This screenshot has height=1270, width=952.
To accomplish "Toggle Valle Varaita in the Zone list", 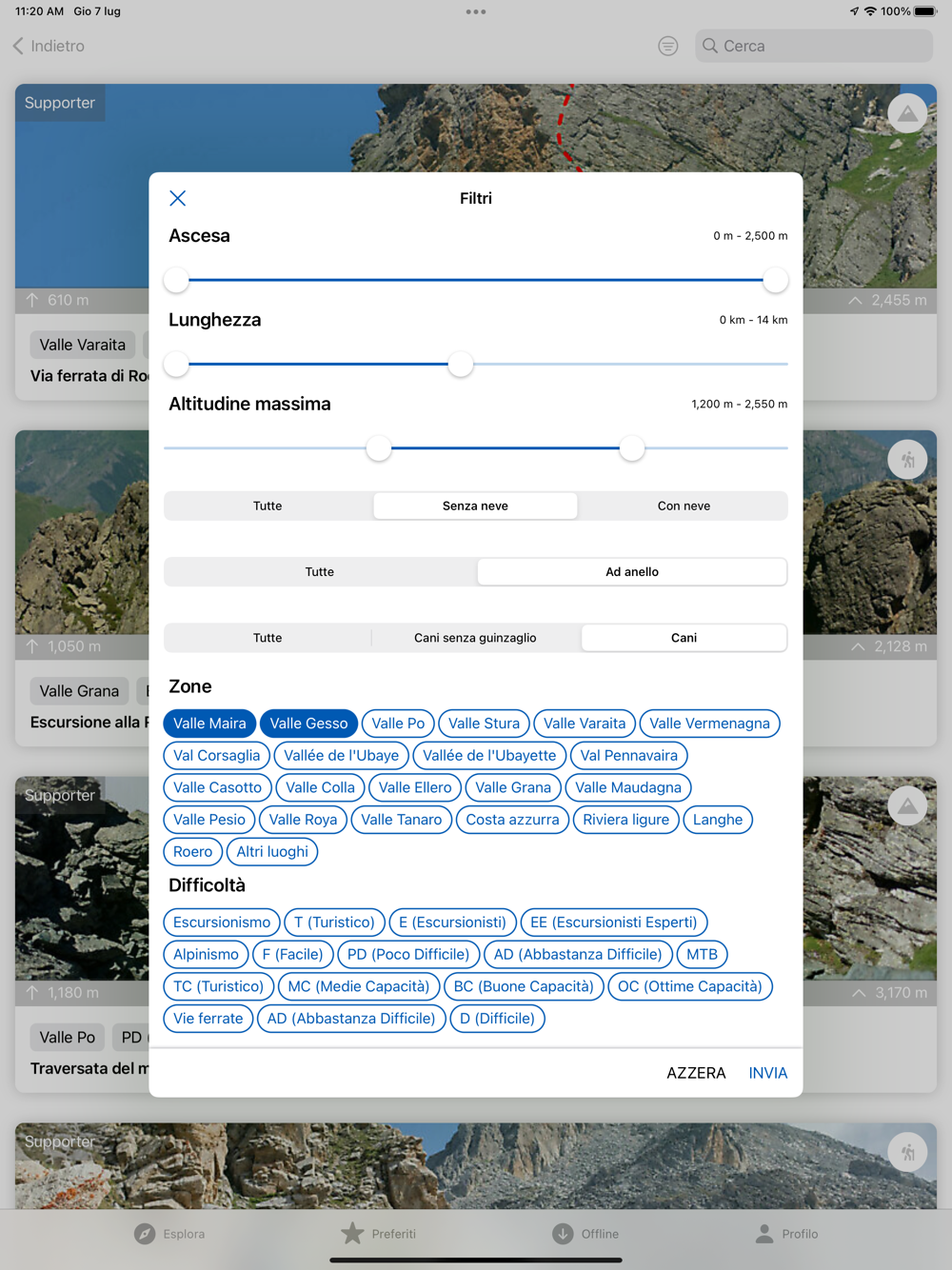I will 585,724.
